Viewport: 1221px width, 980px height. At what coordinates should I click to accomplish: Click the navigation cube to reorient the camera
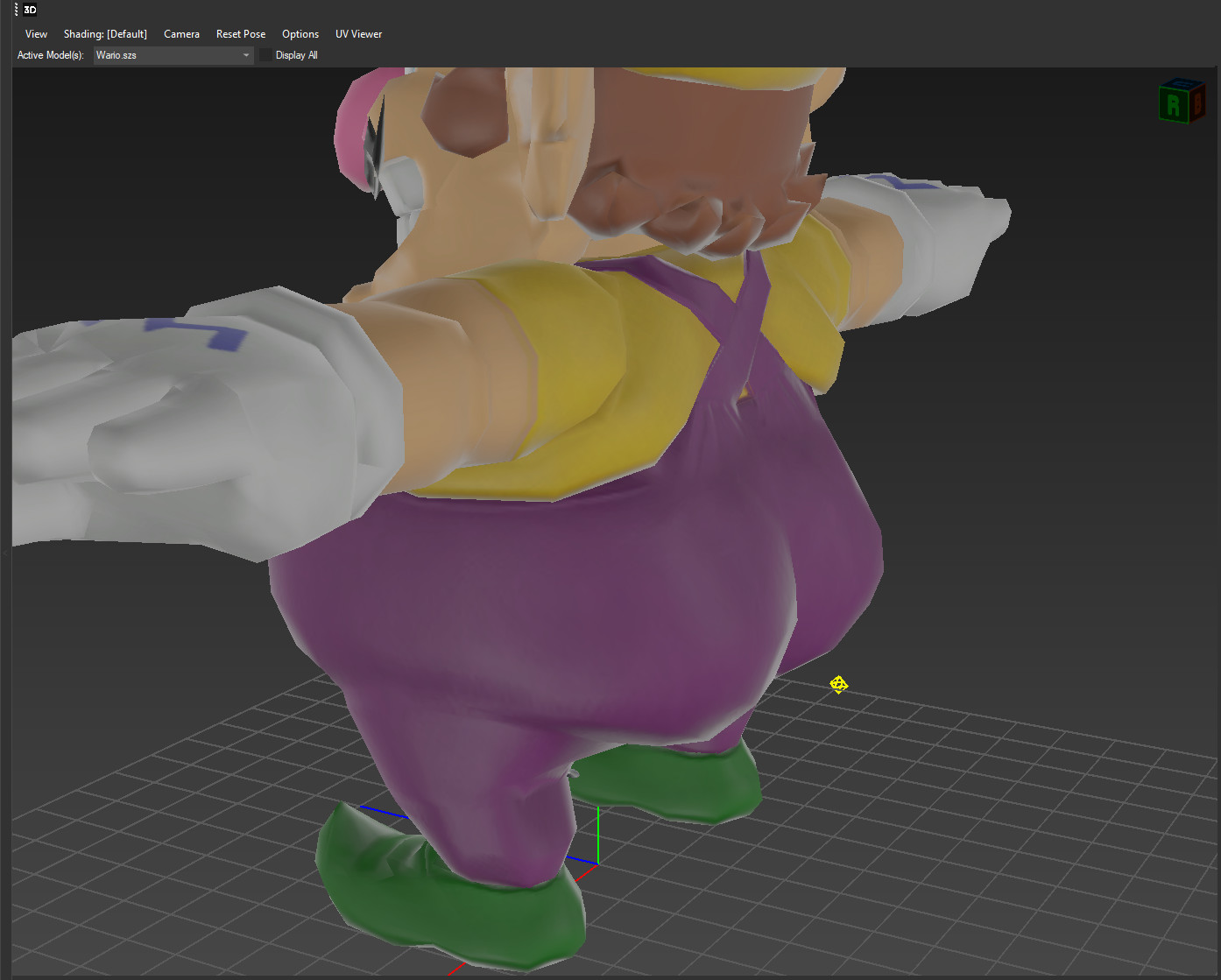pyautogui.click(x=1182, y=100)
